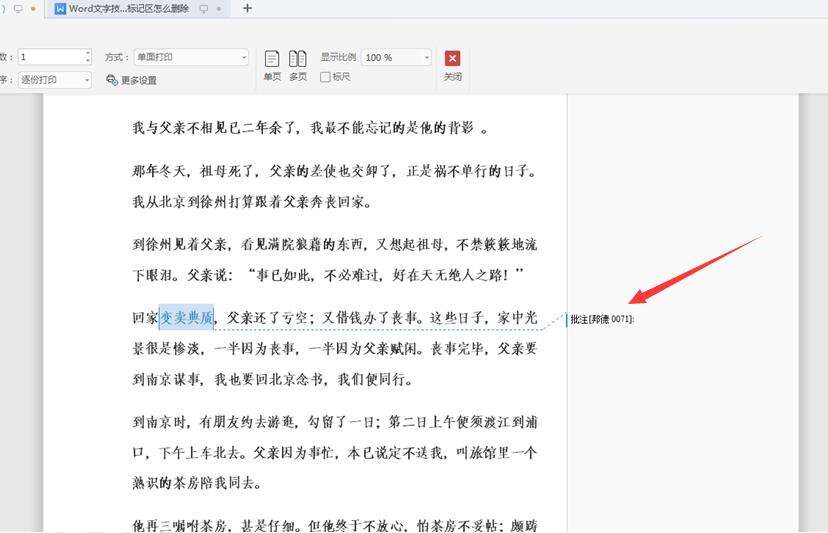Viewport: 828px width, 533px height.
Task: Click the gray dot on the document tab
Action: (x=219, y=8)
